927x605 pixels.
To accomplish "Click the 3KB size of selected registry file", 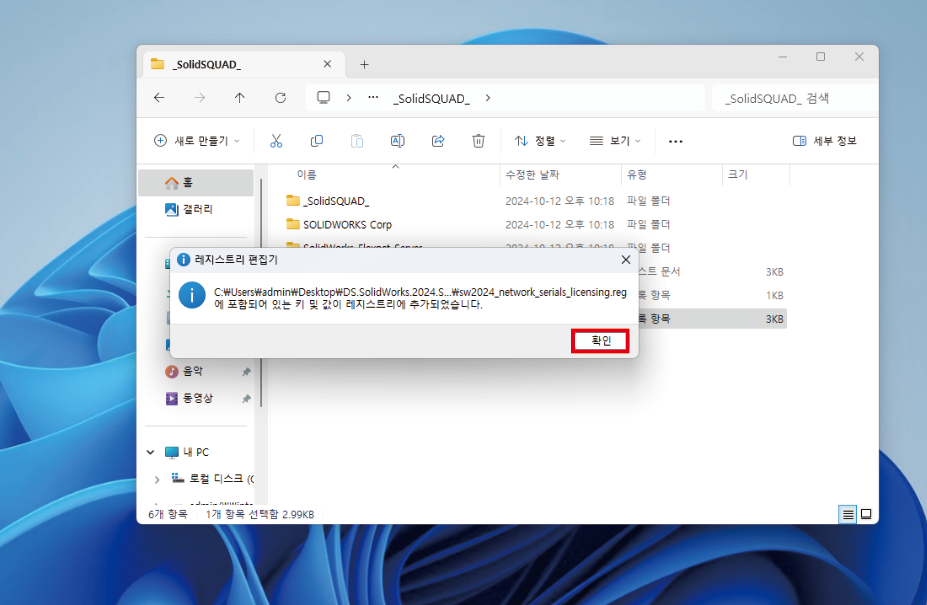I will (x=774, y=319).
